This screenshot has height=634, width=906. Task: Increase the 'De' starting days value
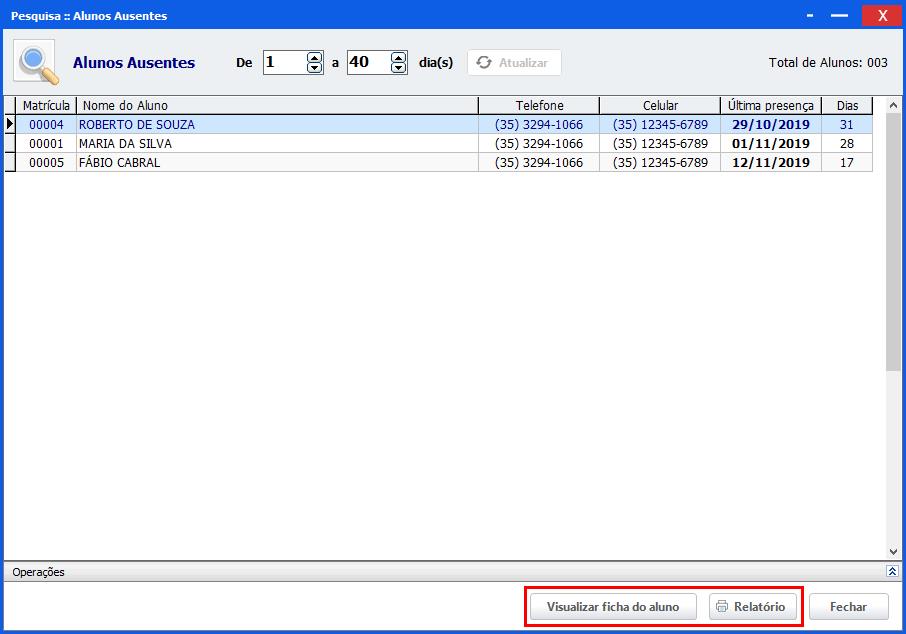(x=314, y=57)
